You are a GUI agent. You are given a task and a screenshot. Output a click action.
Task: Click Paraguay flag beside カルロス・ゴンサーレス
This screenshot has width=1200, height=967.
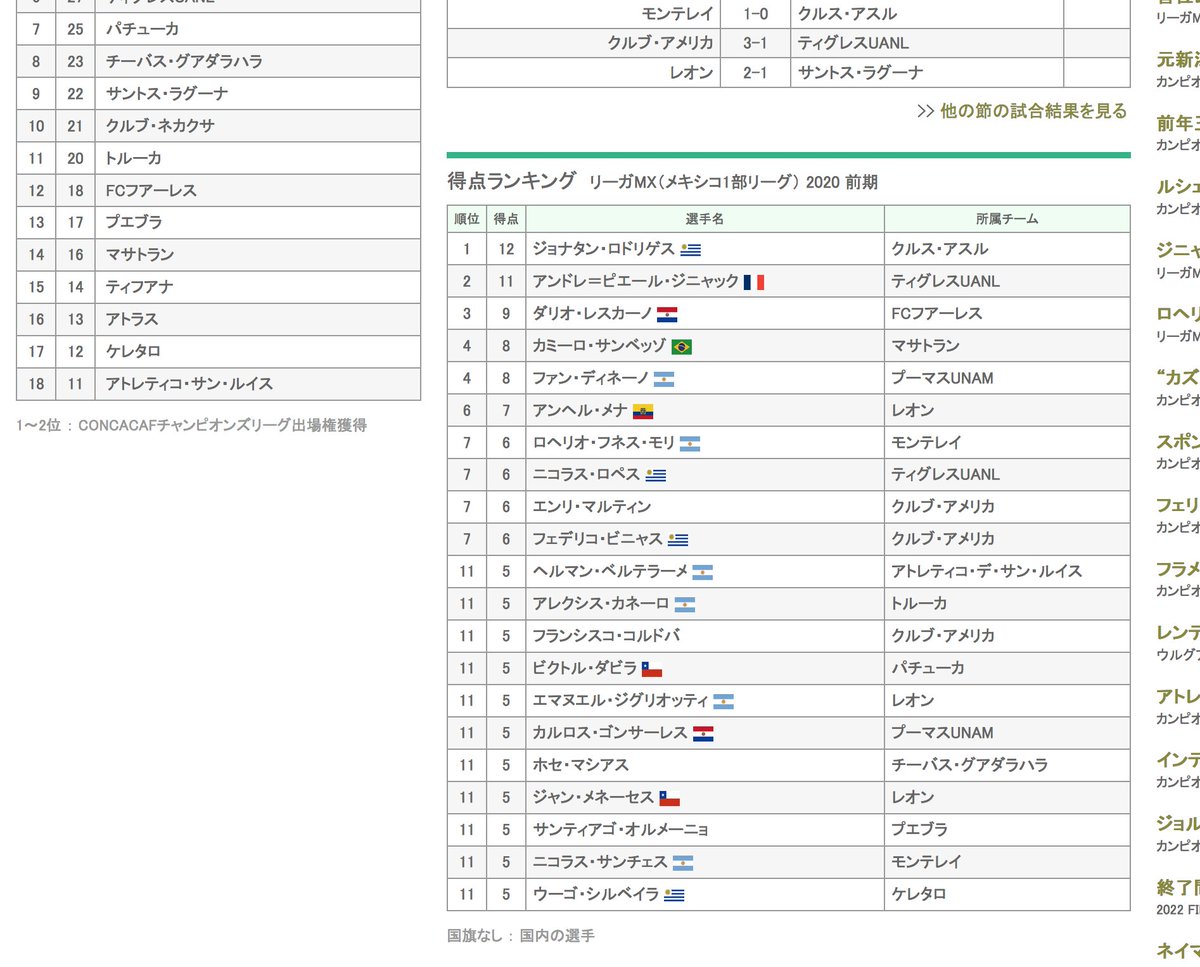(703, 733)
